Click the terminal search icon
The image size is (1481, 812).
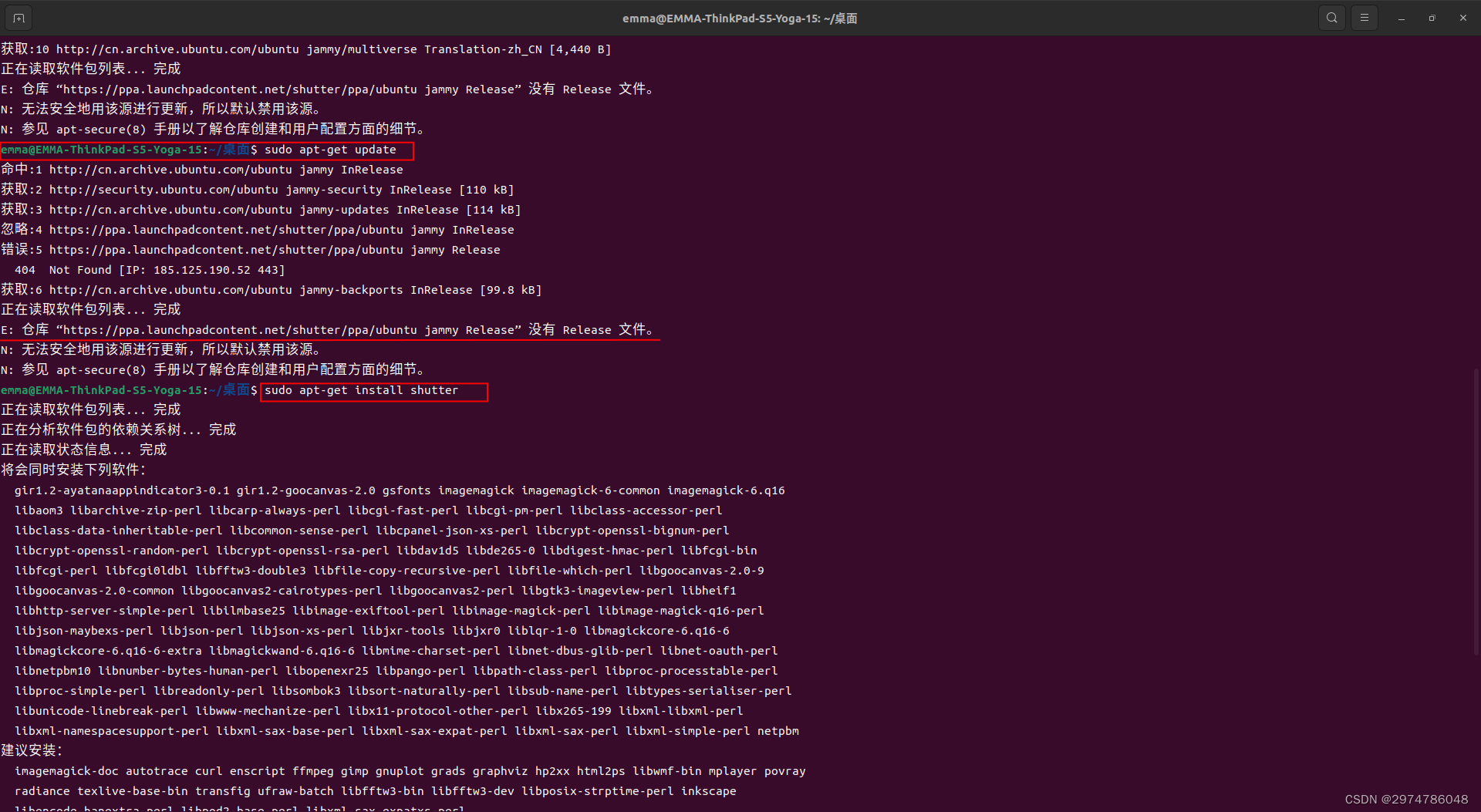point(1332,18)
